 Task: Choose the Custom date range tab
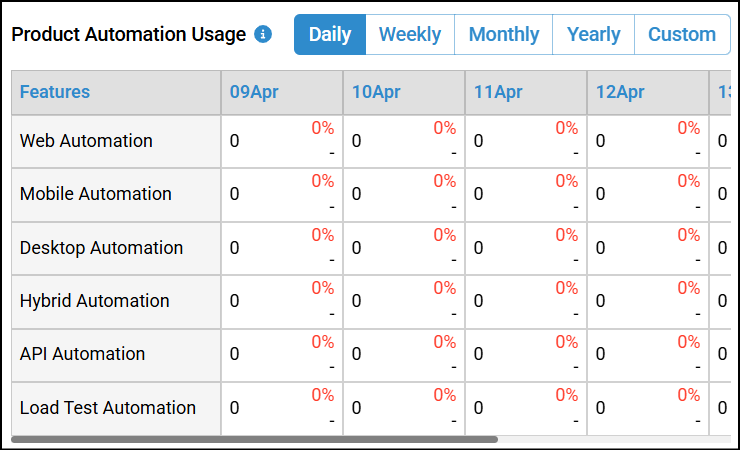[x=682, y=34]
